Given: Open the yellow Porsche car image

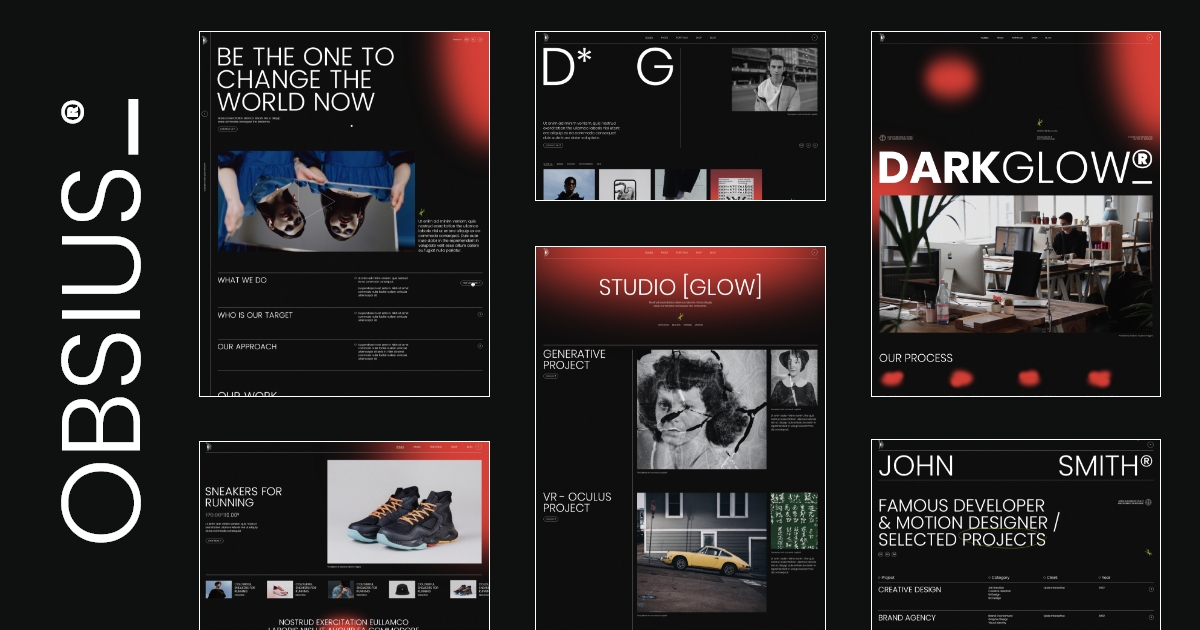Looking at the screenshot, I should pyautogui.click(x=701, y=551).
